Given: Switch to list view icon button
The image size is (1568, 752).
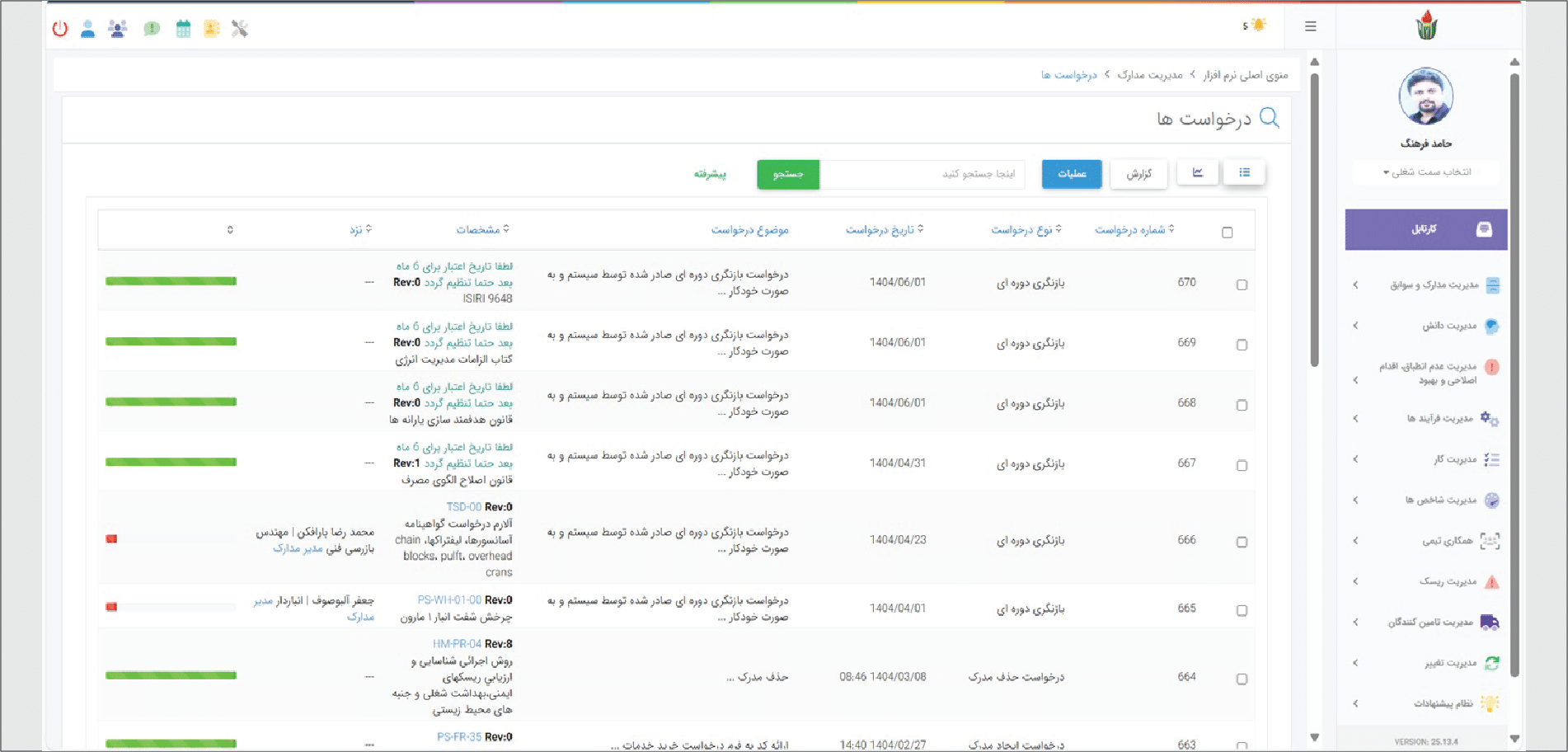Looking at the screenshot, I should pos(1244,173).
